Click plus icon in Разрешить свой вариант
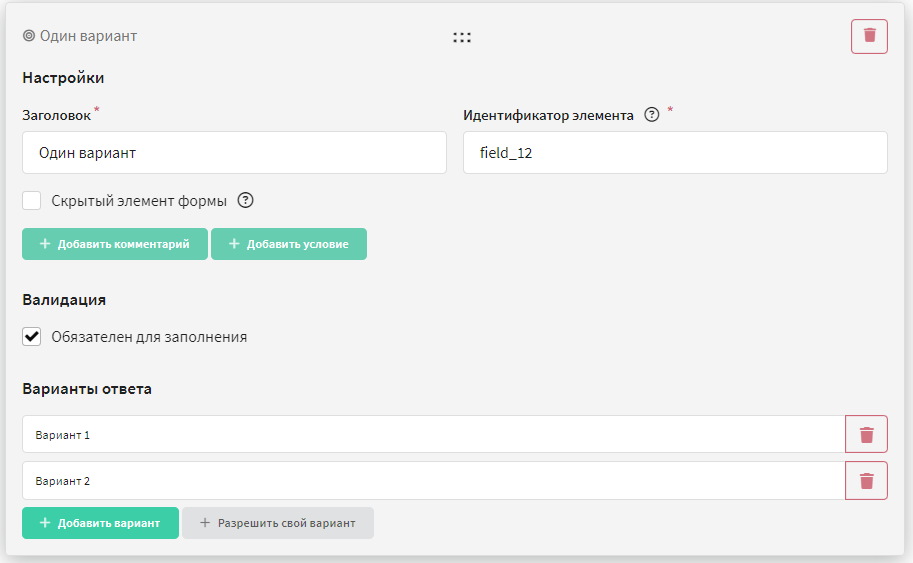 tap(205, 523)
